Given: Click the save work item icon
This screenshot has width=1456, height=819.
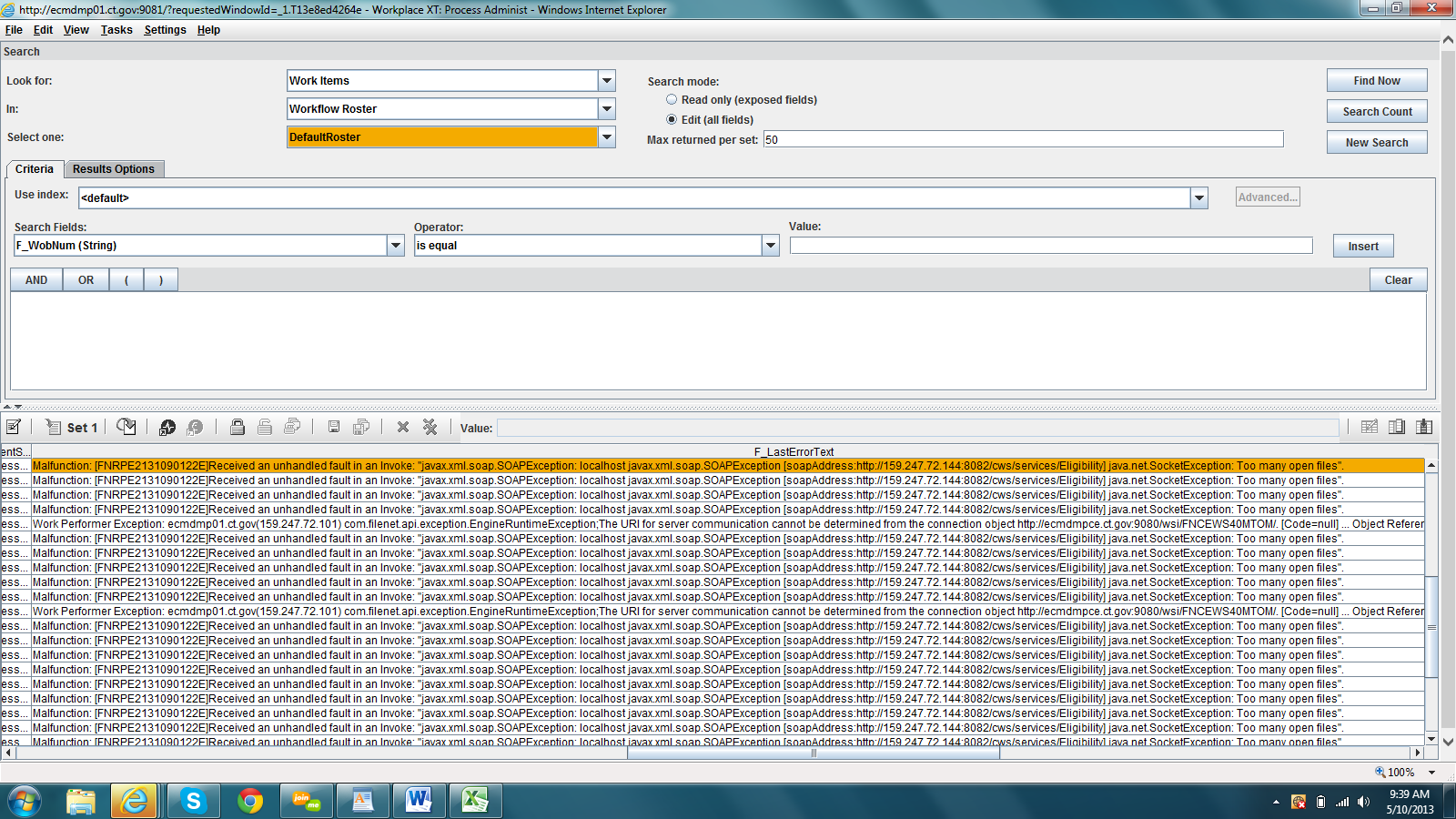Looking at the screenshot, I should (333, 427).
